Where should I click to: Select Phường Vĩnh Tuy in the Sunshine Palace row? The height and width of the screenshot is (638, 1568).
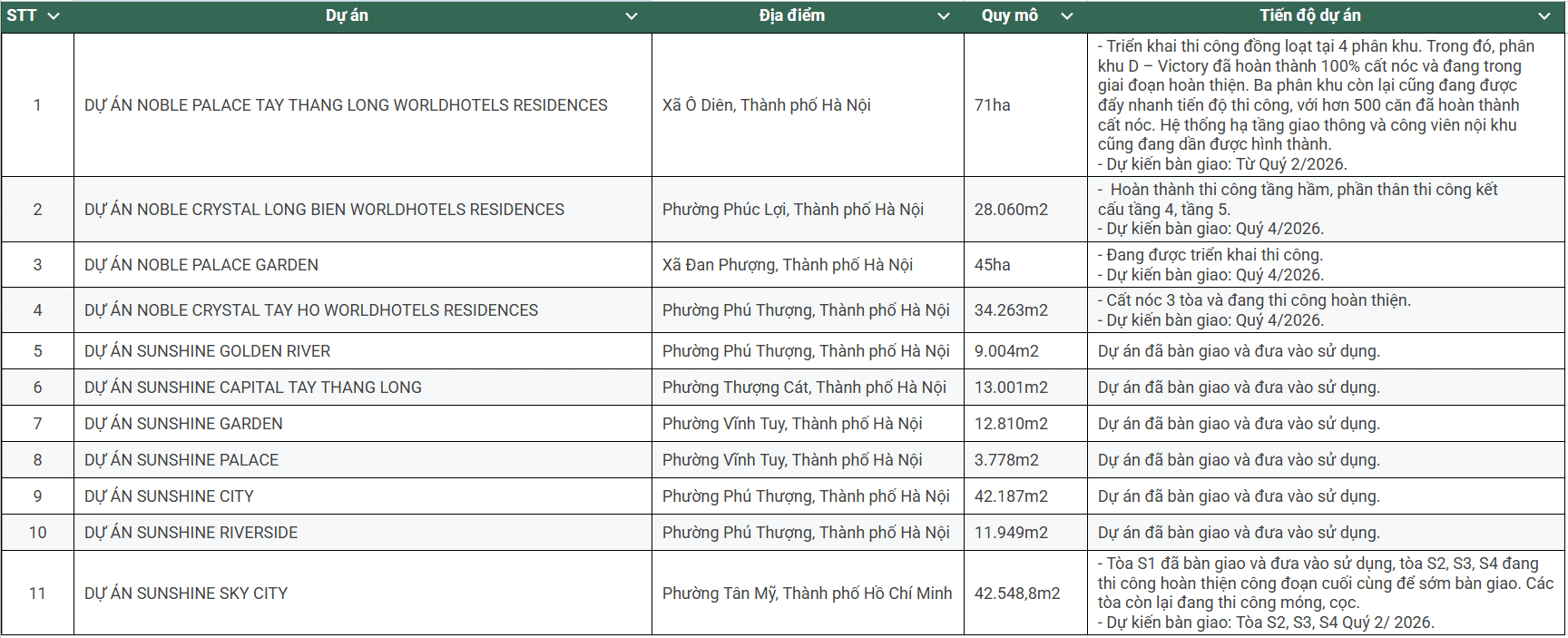pos(792,460)
